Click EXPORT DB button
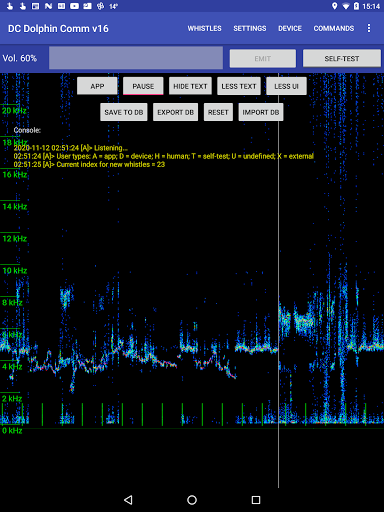The image size is (384, 512). coord(175,112)
